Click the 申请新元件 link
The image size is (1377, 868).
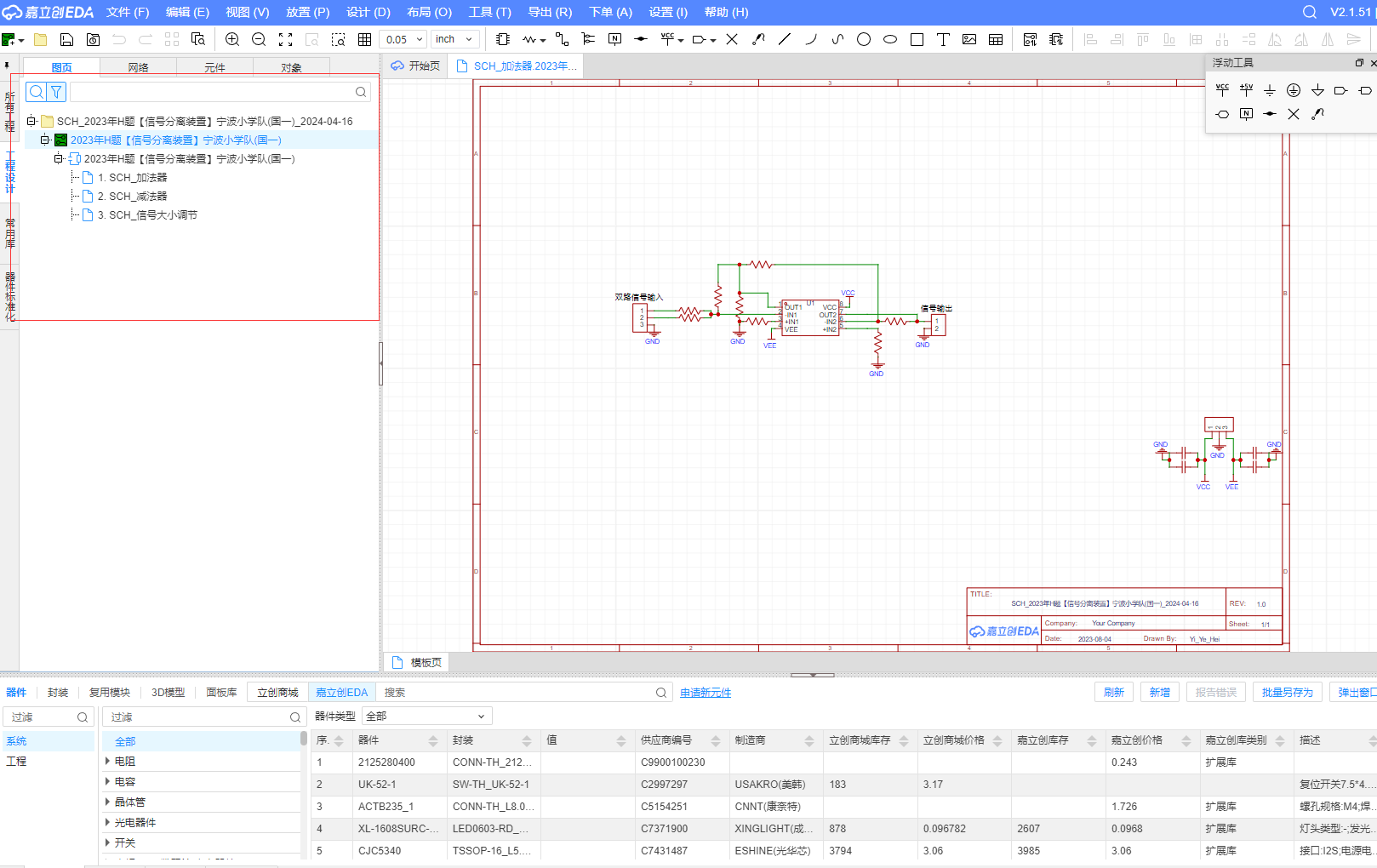coord(706,693)
